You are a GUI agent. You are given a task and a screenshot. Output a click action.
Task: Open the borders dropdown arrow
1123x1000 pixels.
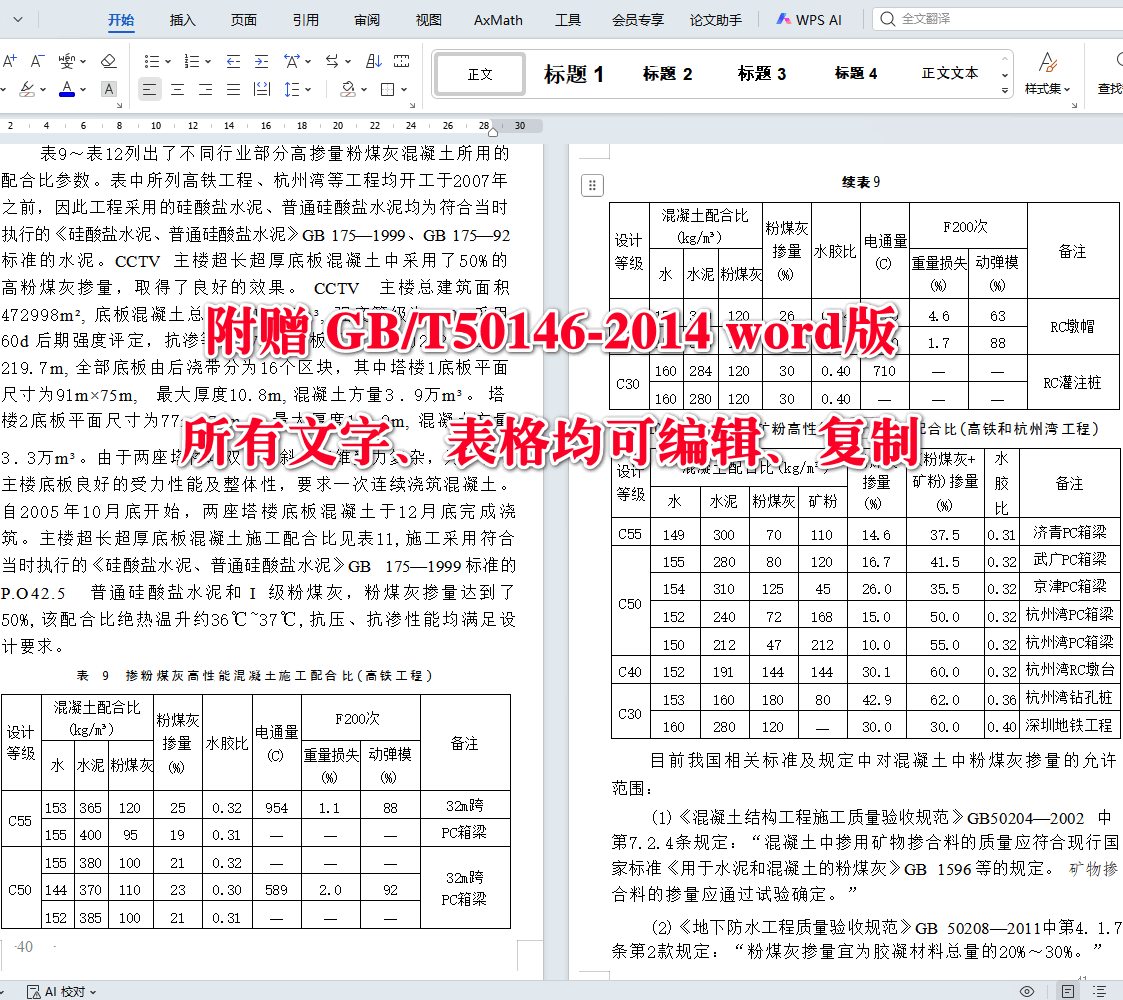[x=404, y=90]
